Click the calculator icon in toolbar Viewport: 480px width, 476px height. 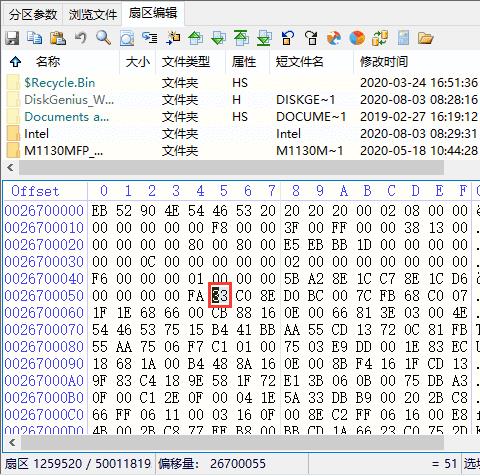tap(403, 38)
